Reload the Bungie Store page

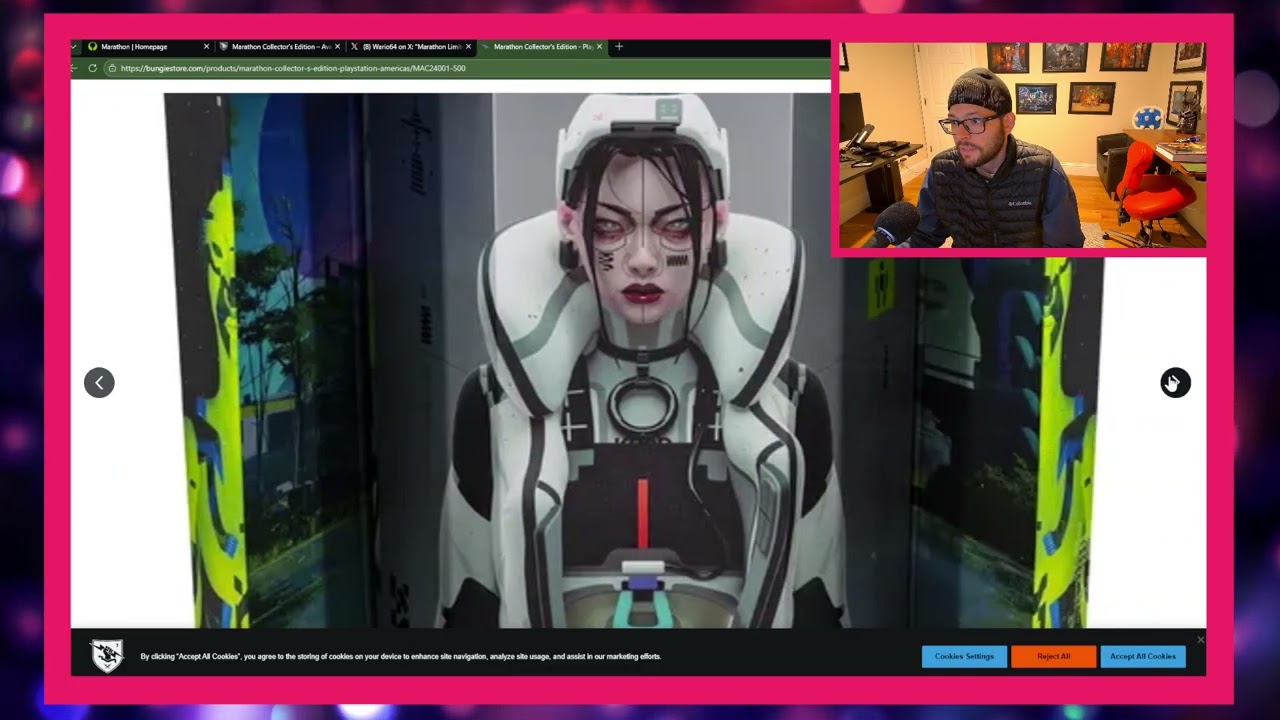click(x=92, y=68)
